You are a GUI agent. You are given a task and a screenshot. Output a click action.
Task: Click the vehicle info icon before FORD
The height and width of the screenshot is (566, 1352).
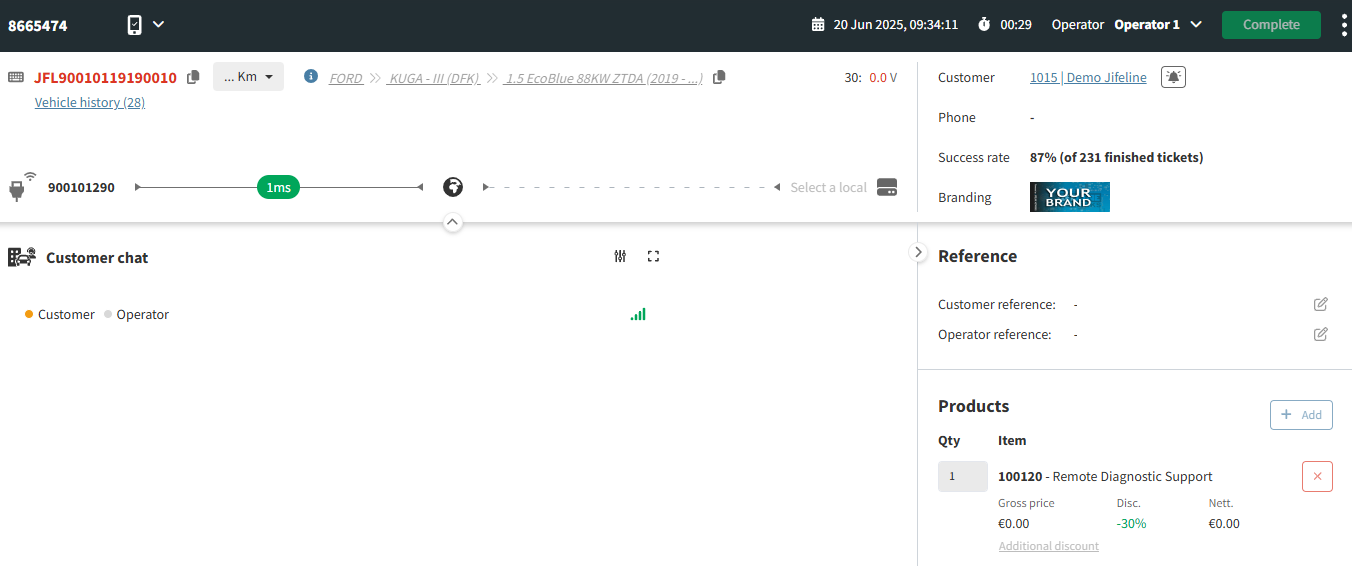click(x=311, y=77)
